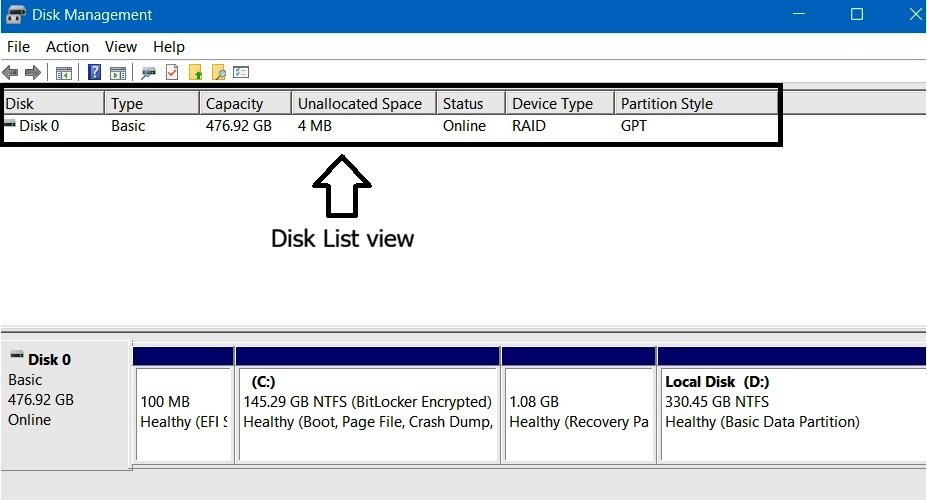Open the View menu
Screen dimensions: 927x500
121,47
